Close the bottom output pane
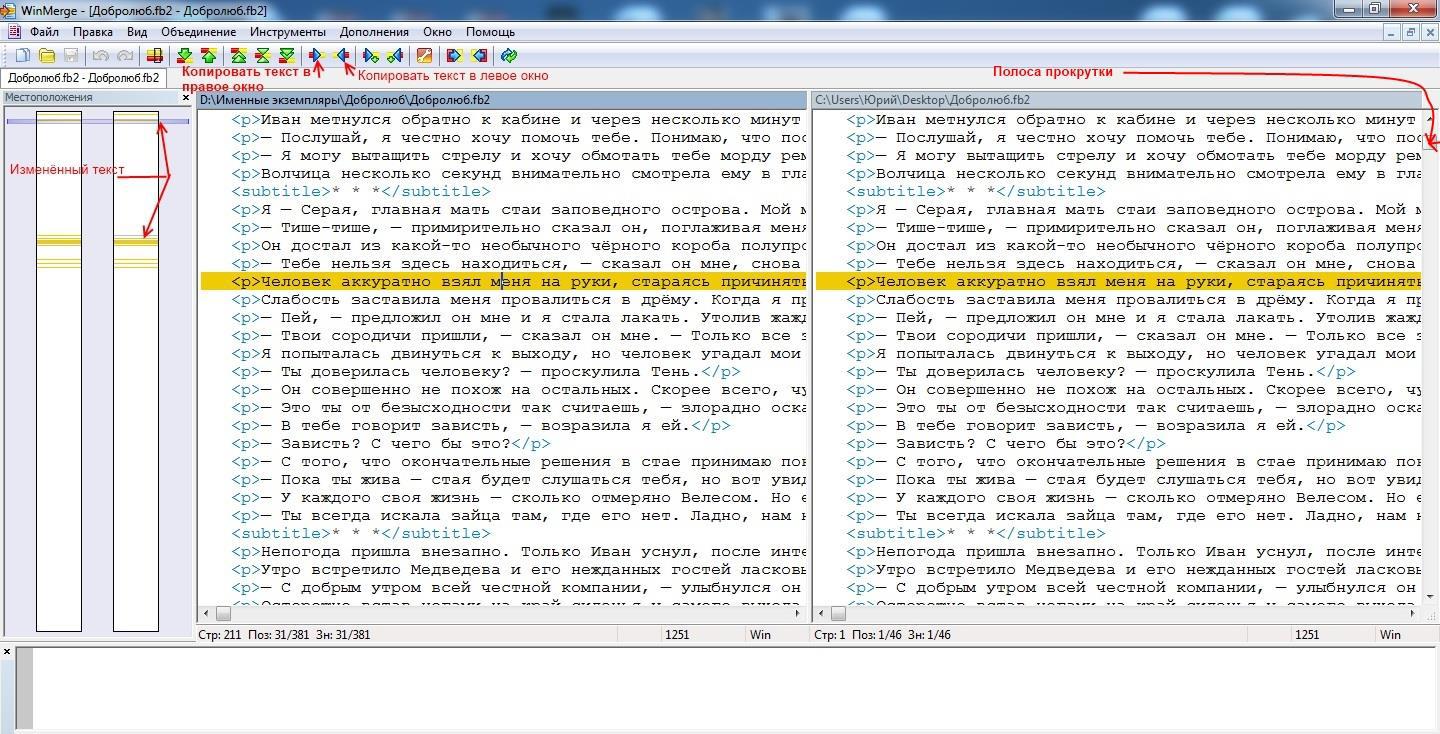 point(7,652)
